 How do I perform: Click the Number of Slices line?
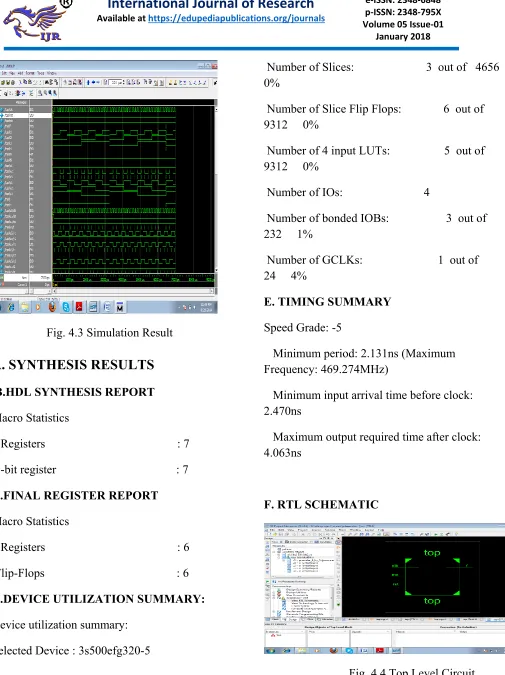tap(381, 74)
